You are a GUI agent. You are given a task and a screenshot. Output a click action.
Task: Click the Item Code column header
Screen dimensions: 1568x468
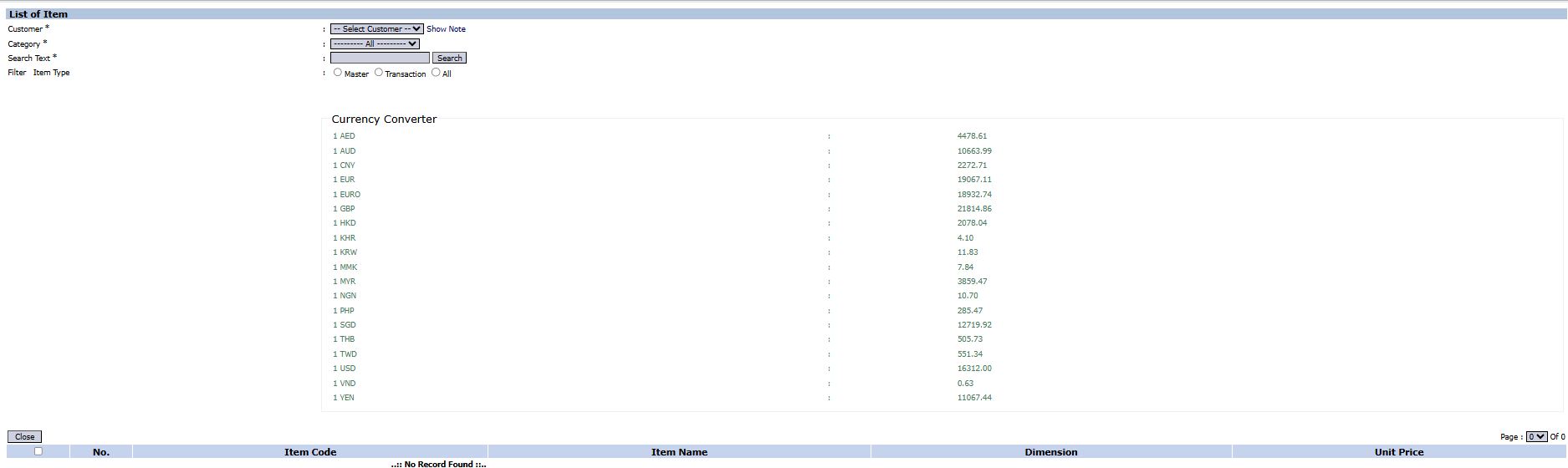[x=310, y=452]
